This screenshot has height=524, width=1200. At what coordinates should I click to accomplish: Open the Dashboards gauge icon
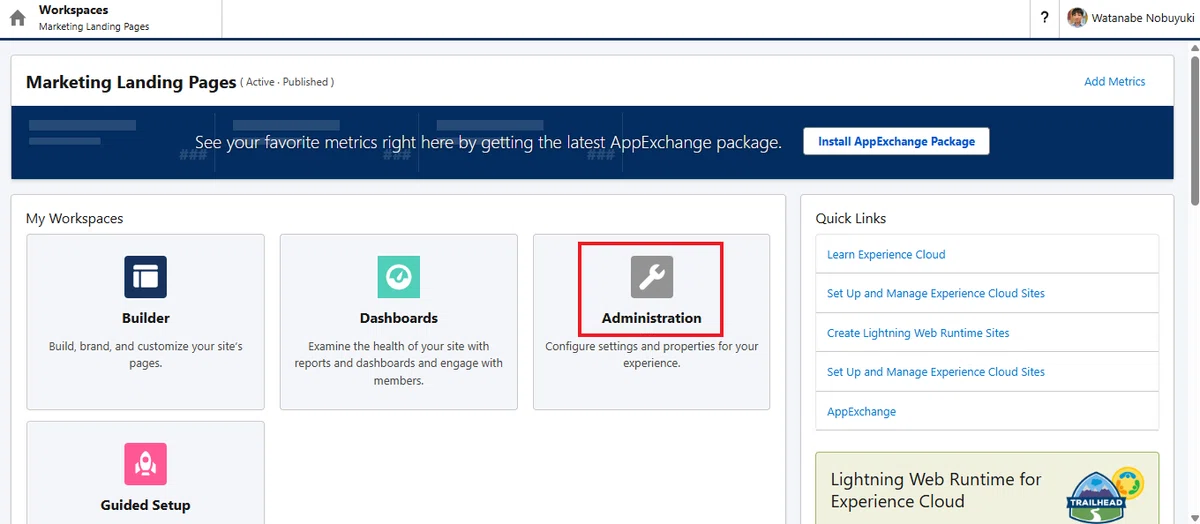tap(398, 277)
